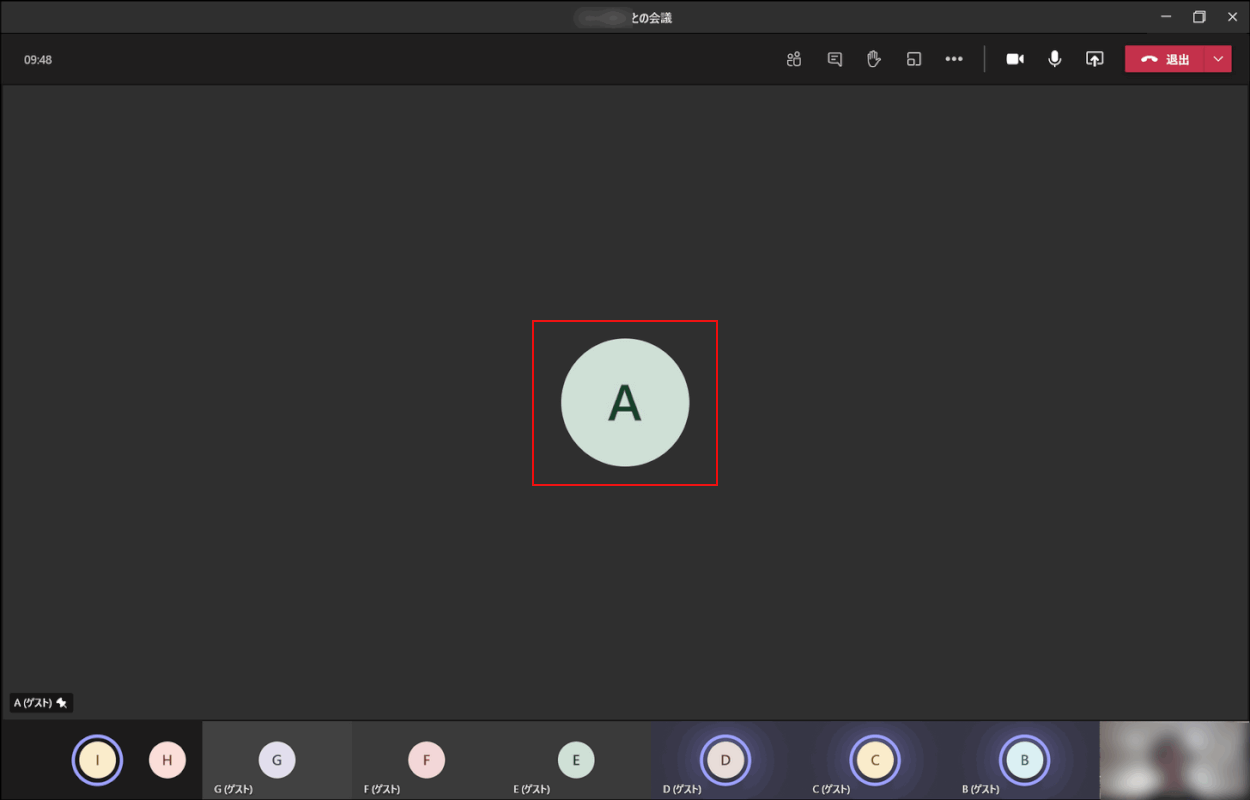Open the participants panel icon
This screenshot has width=1250, height=800.
pyautogui.click(x=794, y=59)
